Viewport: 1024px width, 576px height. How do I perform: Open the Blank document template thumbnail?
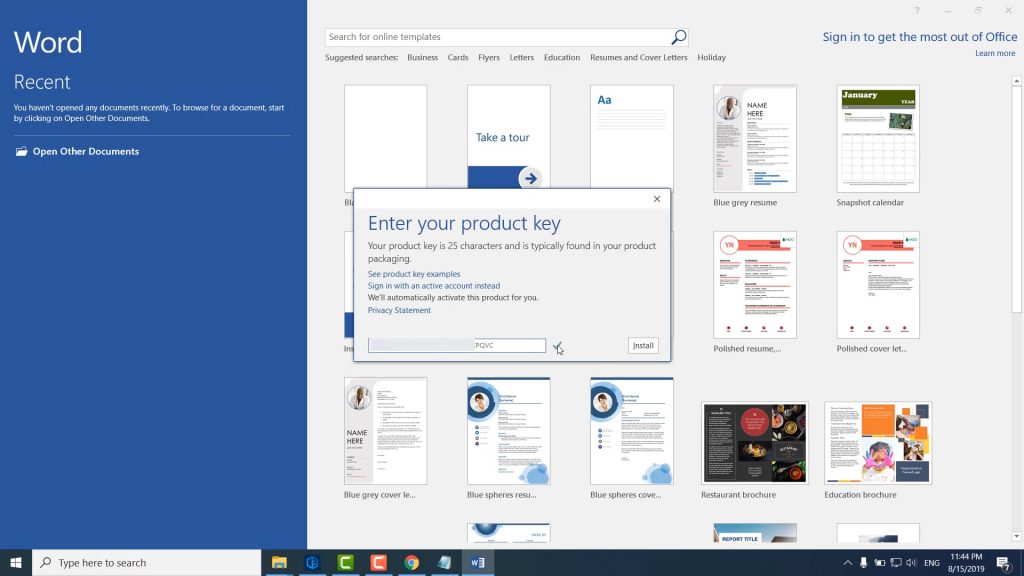click(x=385, y=136)
